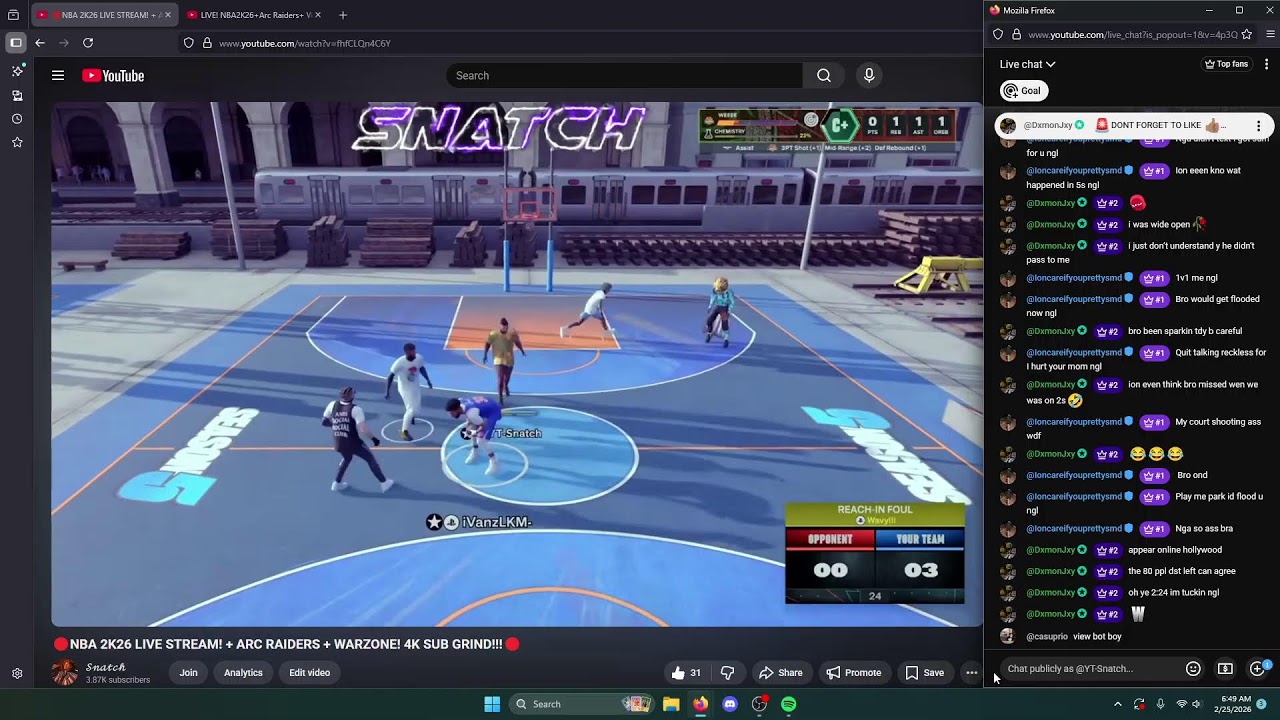Click the Goal chip in chat
Image resolution: width=1280 pixels, height=720 pixels.
[x=1024, y=91]
